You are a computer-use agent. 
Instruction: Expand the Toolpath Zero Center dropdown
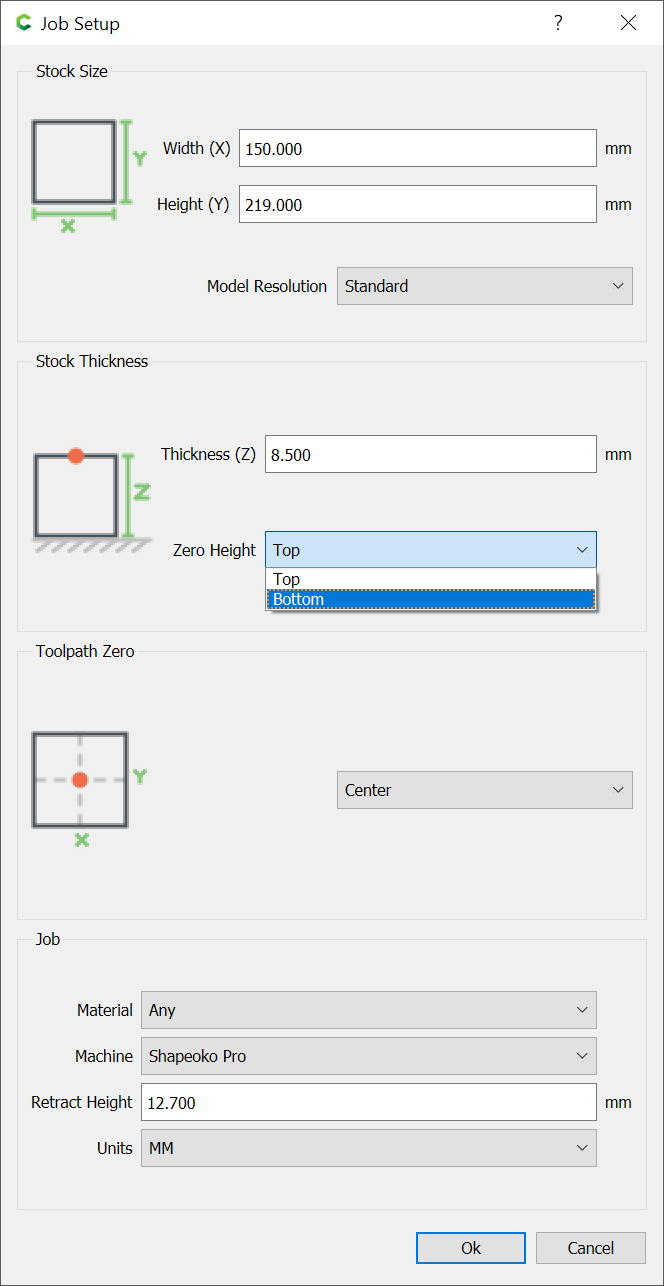click(x=485, y=790)
